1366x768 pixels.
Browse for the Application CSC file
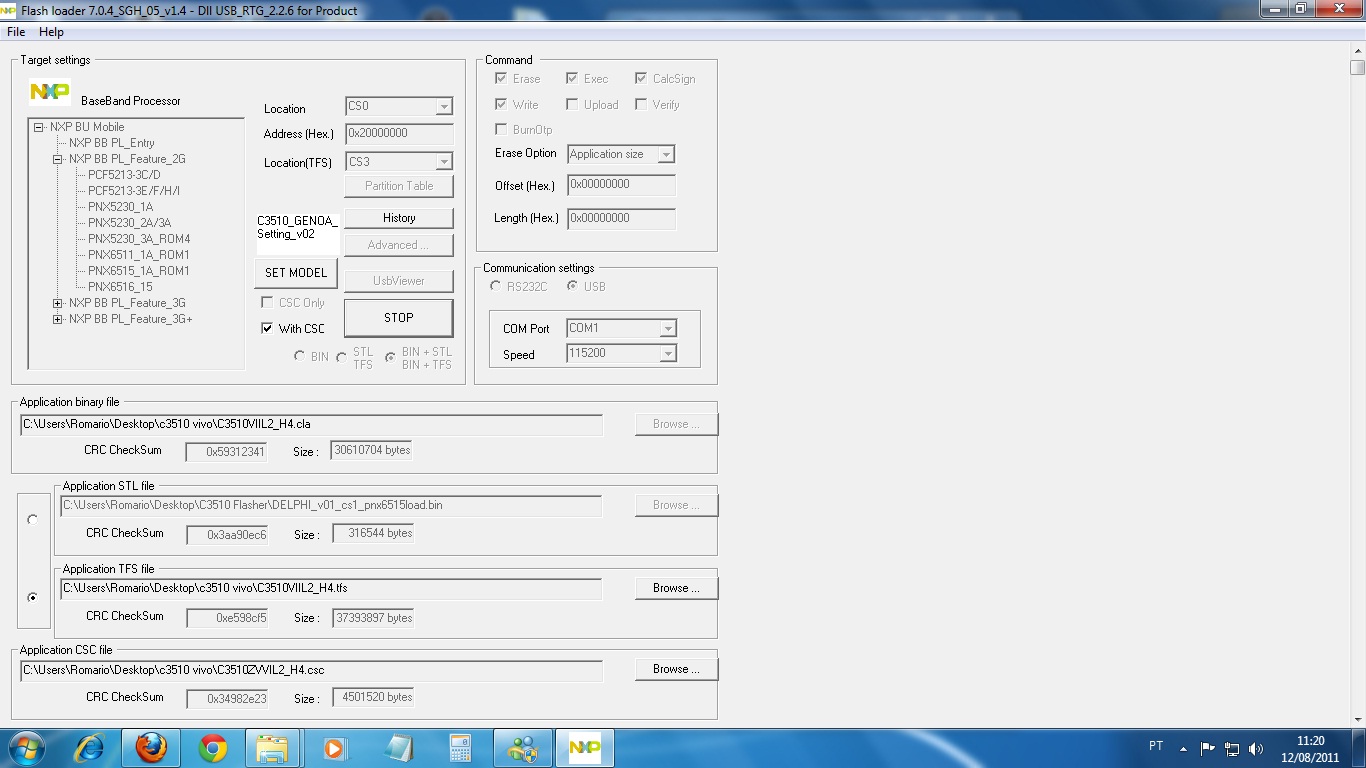tap(676, 669)
